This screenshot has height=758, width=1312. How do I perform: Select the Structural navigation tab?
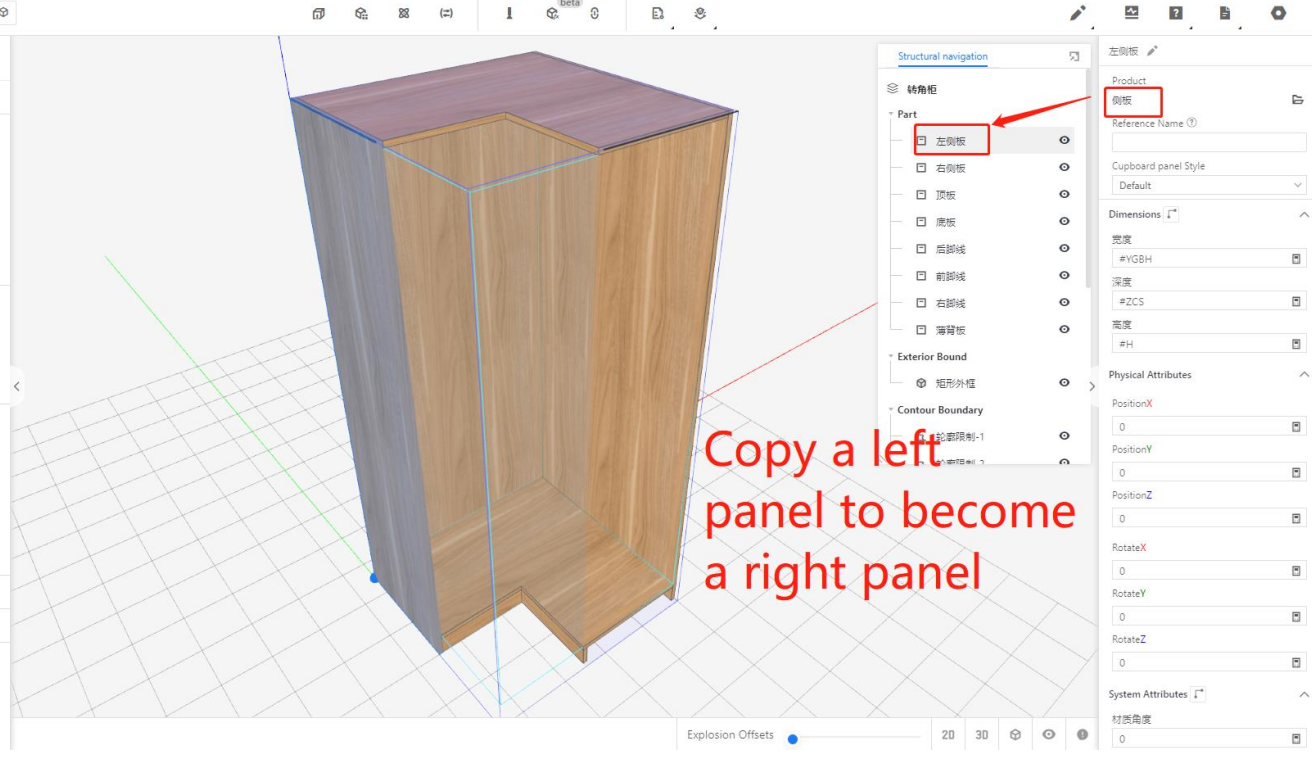[x=942, y=57]
